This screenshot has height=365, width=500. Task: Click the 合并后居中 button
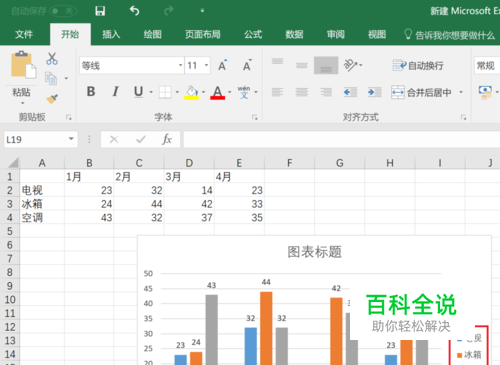(x=421, y=92)
